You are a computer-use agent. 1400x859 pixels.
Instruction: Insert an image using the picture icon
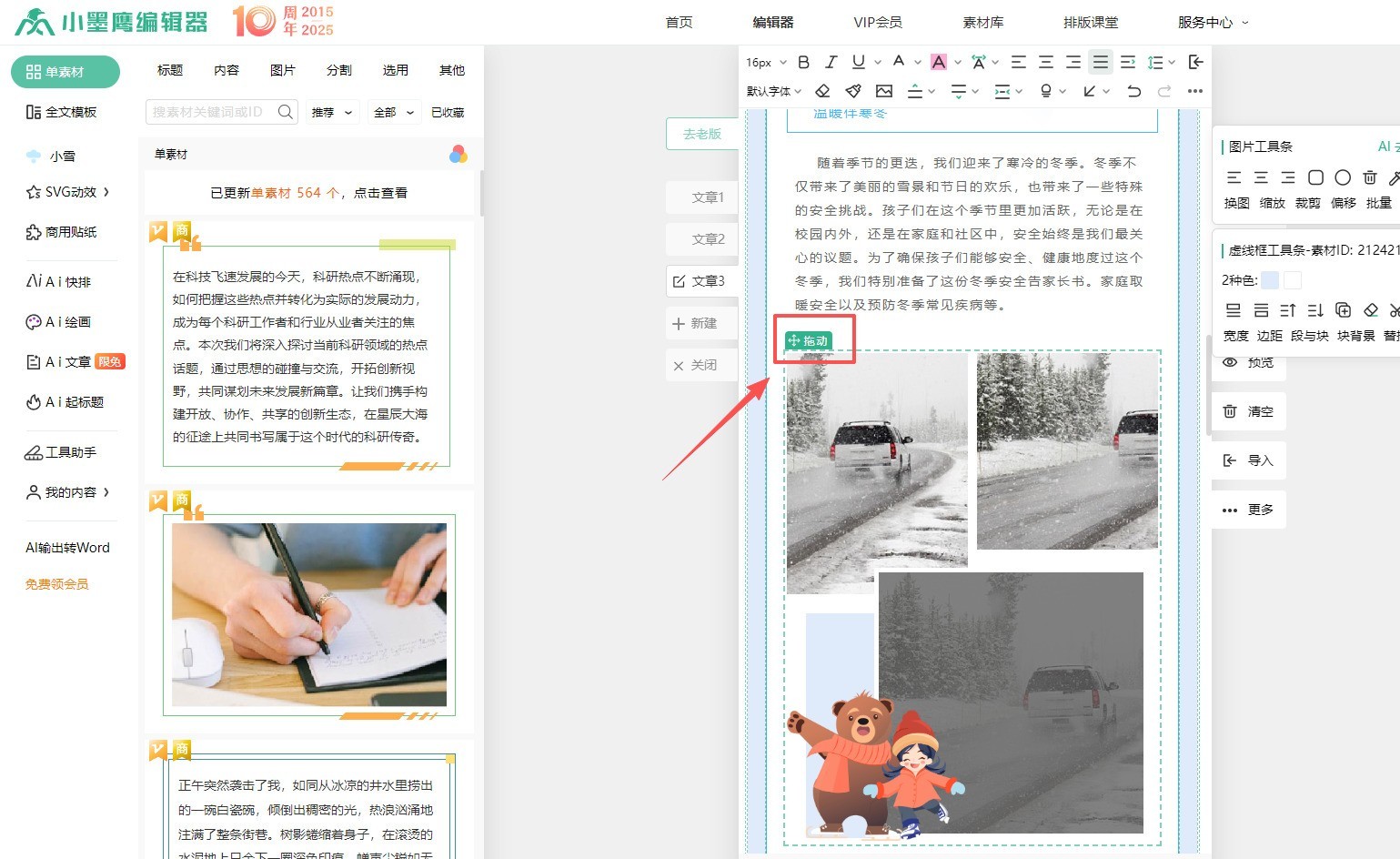883,91
